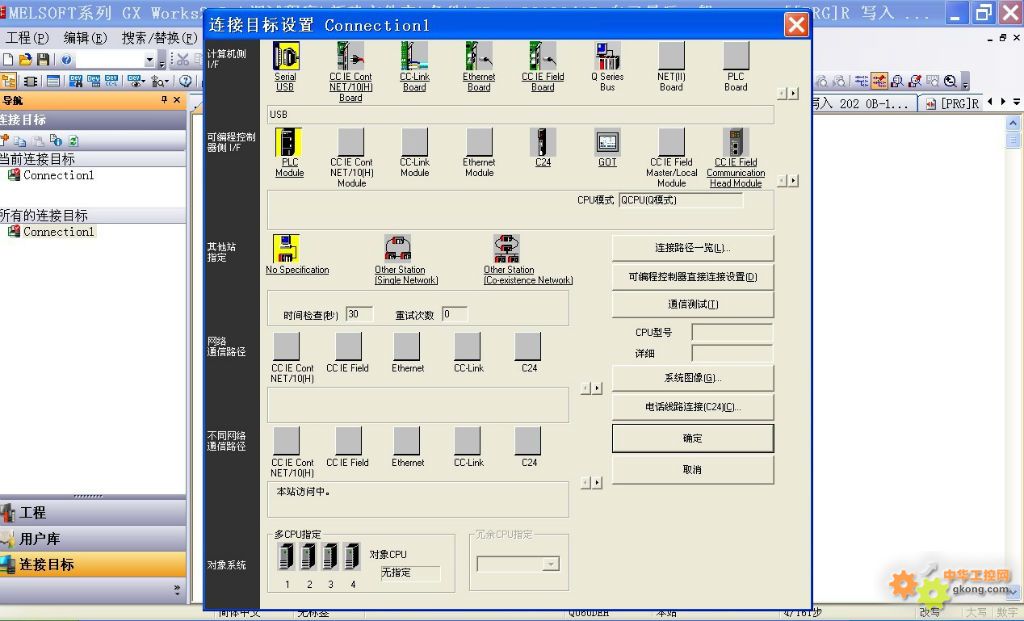Click the 重试次数 input field
1024x621 pixels.
pyautogui.click(x=455, y=314)
